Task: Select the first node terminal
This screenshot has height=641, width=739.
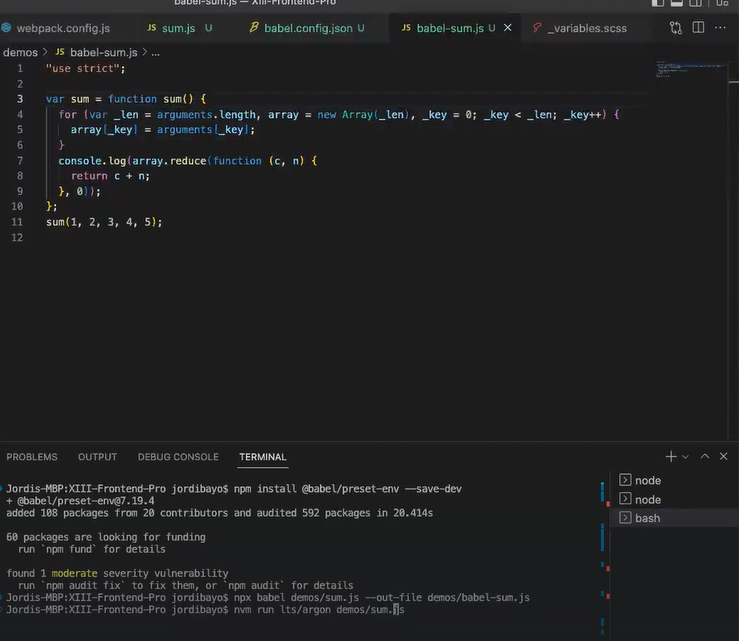Action: 674,480
